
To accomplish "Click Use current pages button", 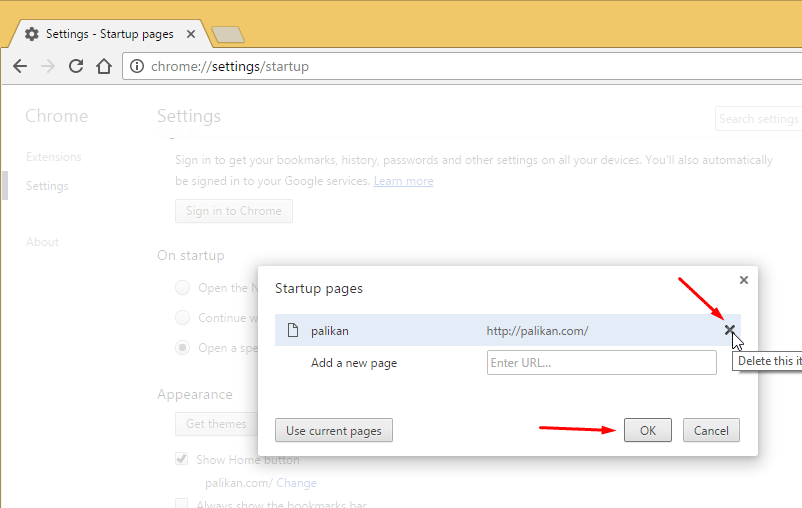I will pyautogui.click(x=333, y=430).
